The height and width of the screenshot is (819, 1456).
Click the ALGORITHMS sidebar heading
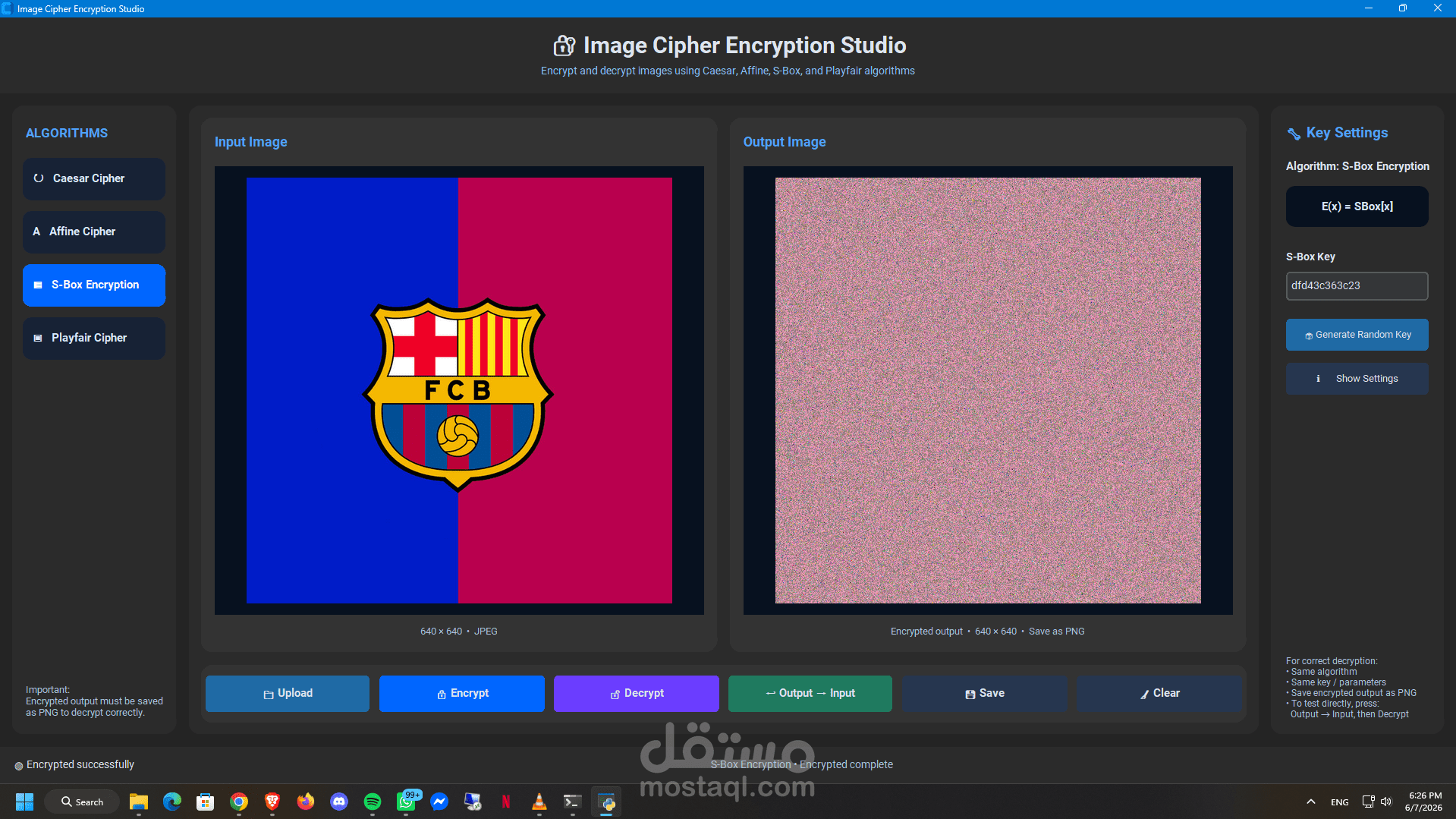(x=67, y=134)
